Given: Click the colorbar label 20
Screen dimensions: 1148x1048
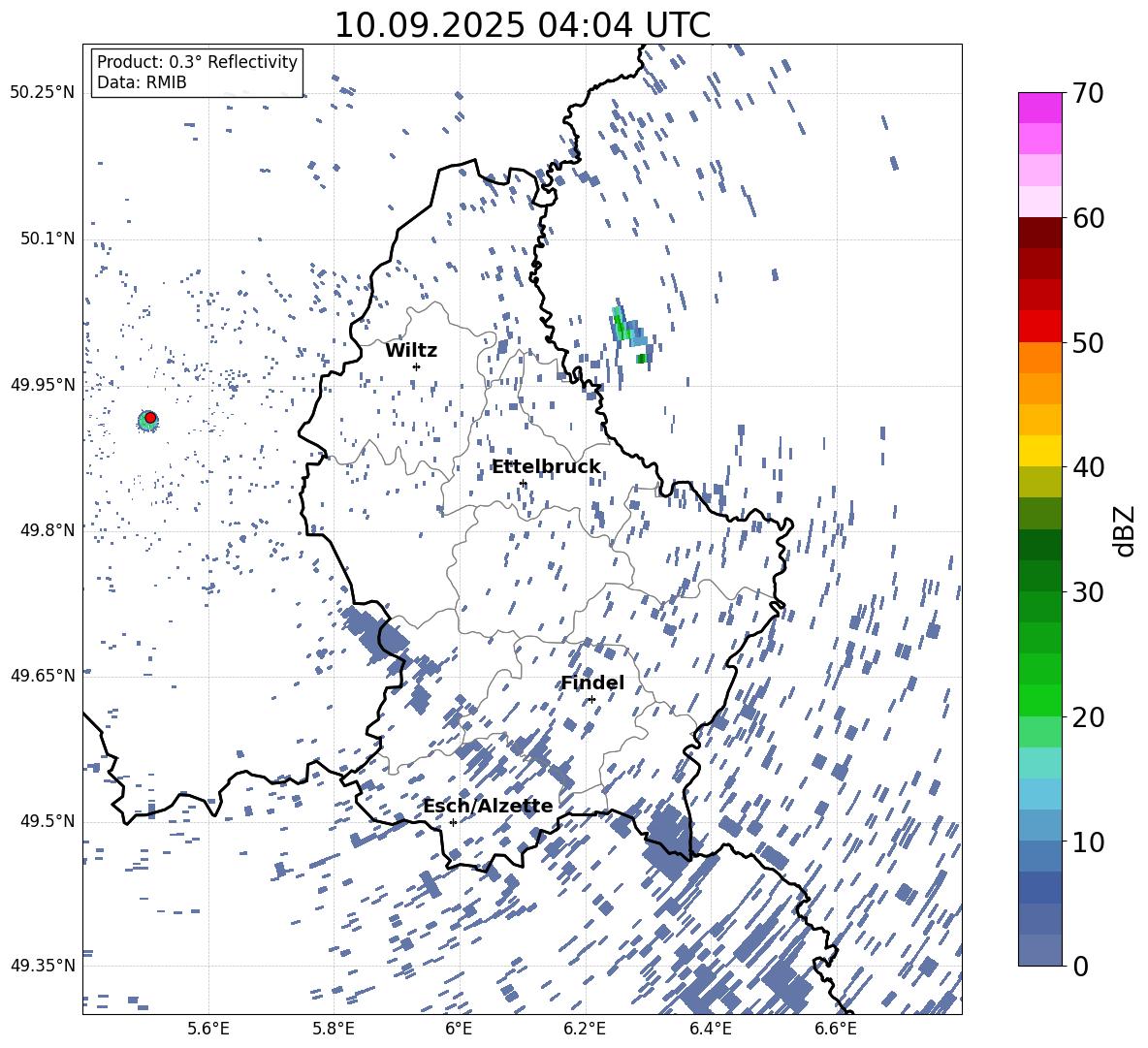Looking at the screenshot, I should (1088, 716).
